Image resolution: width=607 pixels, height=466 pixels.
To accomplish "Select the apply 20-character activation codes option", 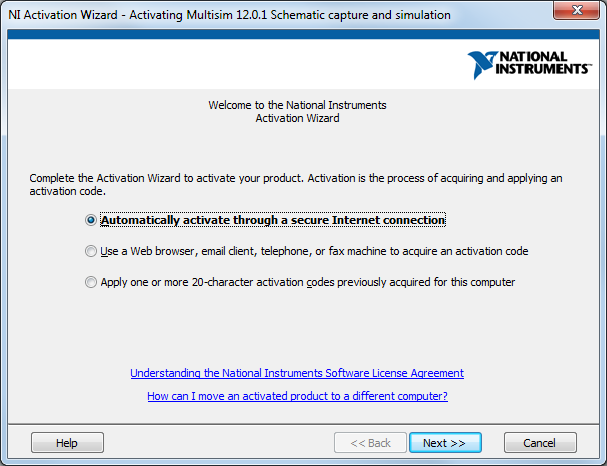I will [x=91, y=282].
